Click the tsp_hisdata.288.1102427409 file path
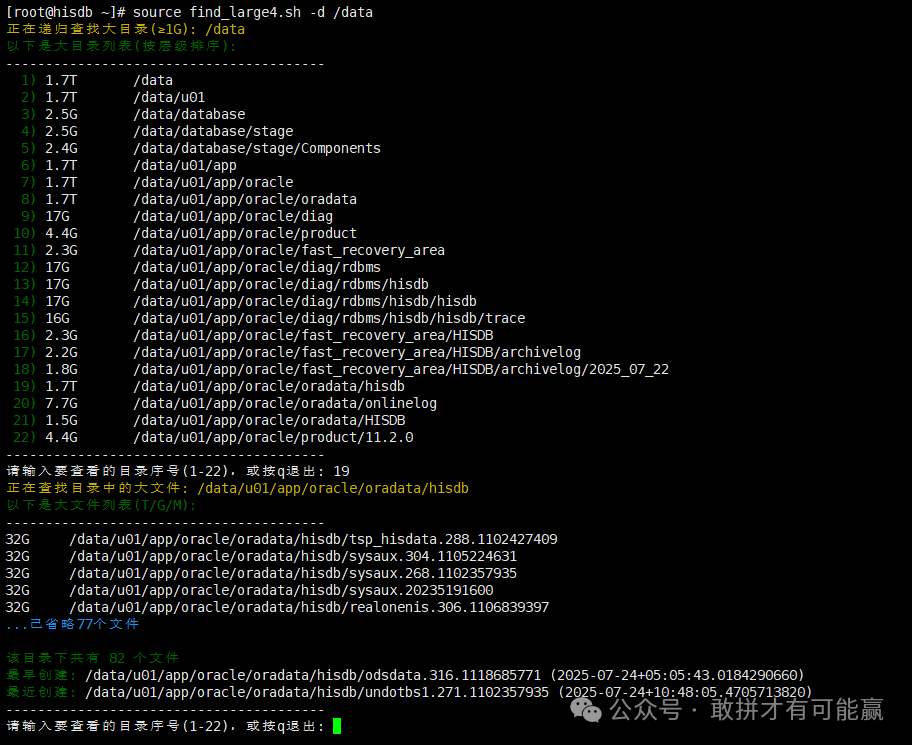Viewport: 912px width, 745px height. (x=313, y=539)
